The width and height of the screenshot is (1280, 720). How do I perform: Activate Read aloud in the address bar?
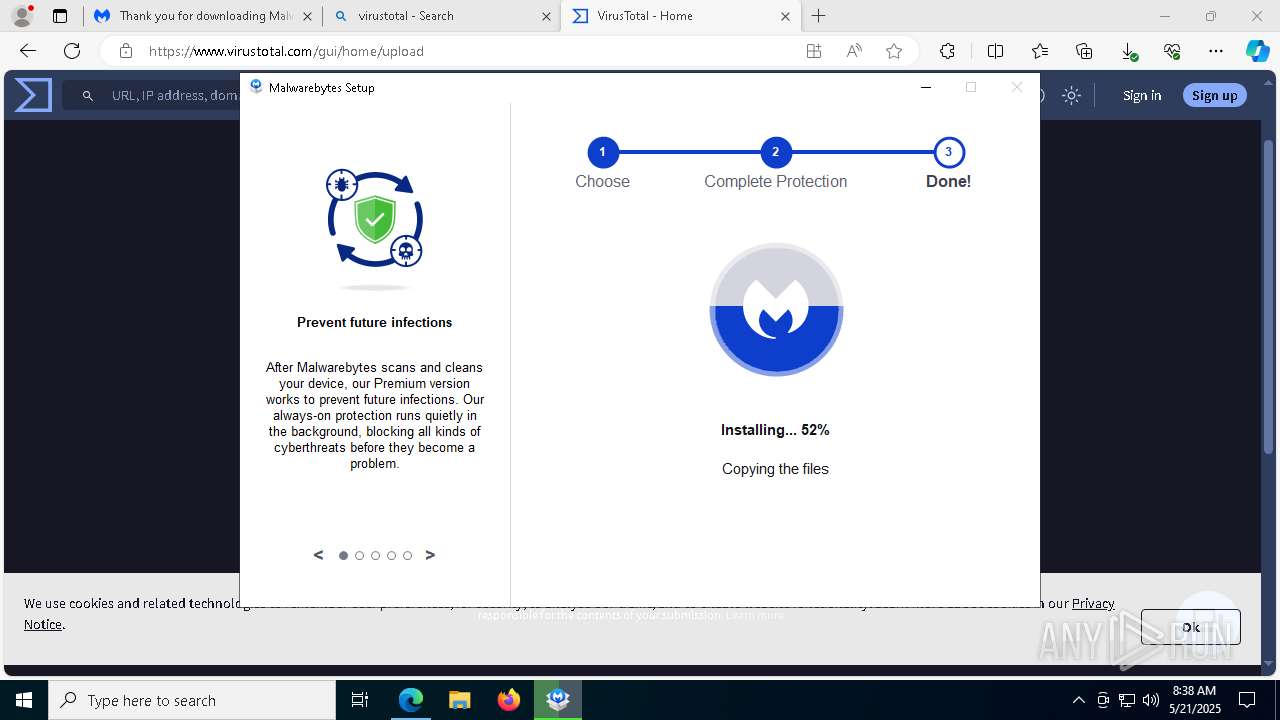click(x=854, y=51)
